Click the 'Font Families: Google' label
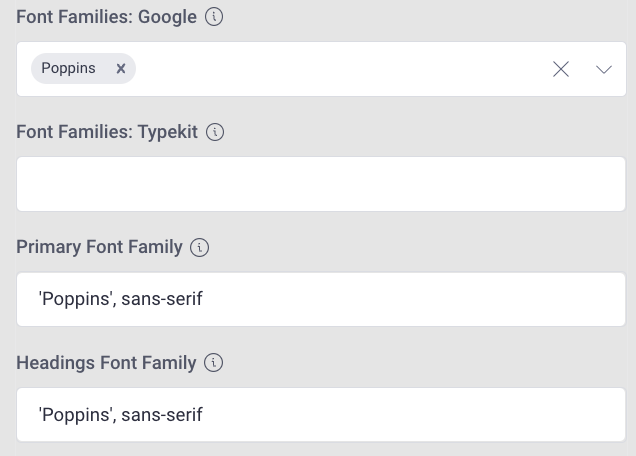Image resolution: width=636 pixels, height=456 pixels. click(106, 17)
